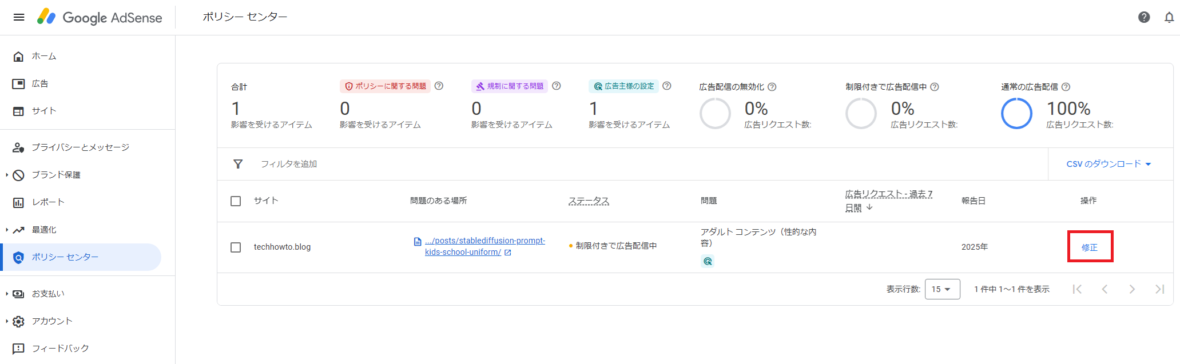Click help icon beside 広告配信の無効化
The width and height of the screenshot is (1180, 364).
click(x=772, y=86)
